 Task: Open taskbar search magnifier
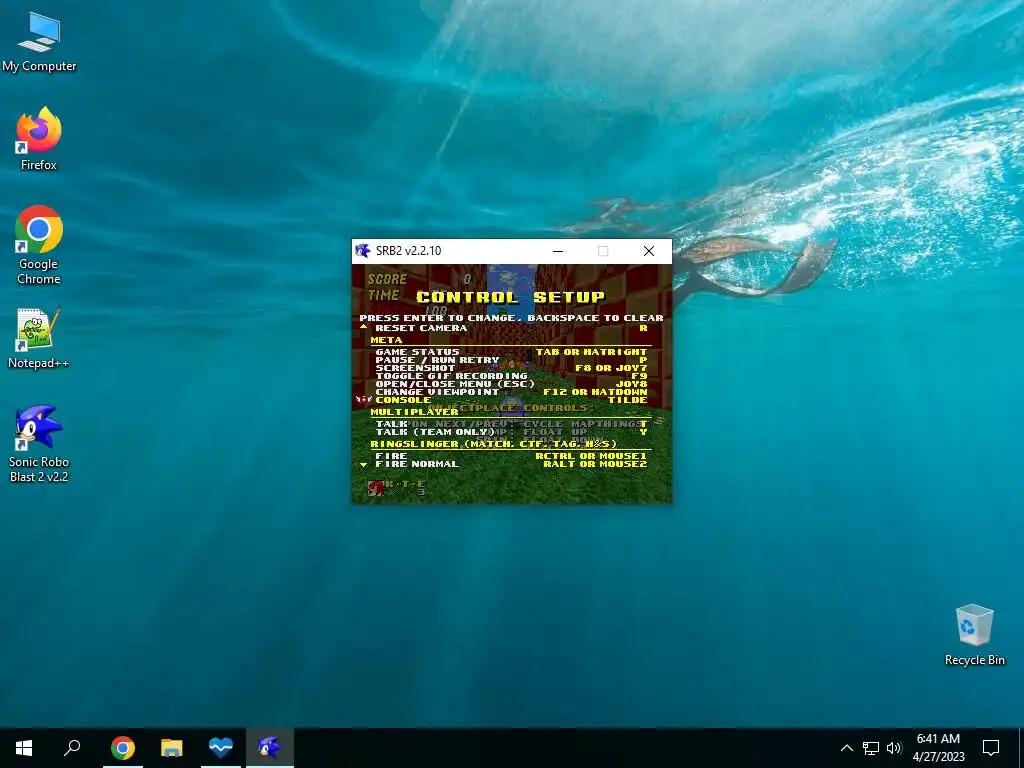coord(72,748)
